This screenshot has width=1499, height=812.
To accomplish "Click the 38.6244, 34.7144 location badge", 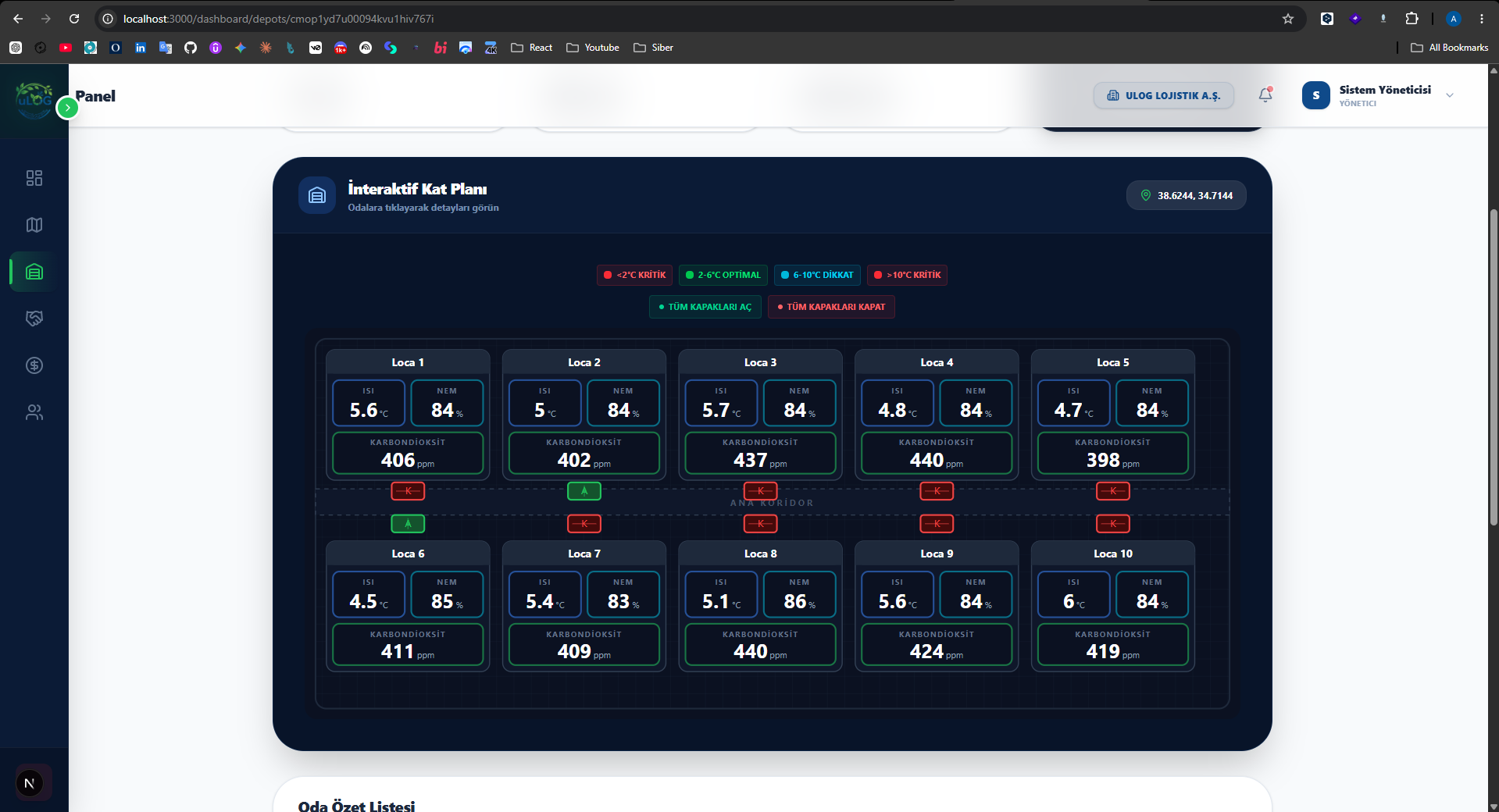I will [1187, 195].
